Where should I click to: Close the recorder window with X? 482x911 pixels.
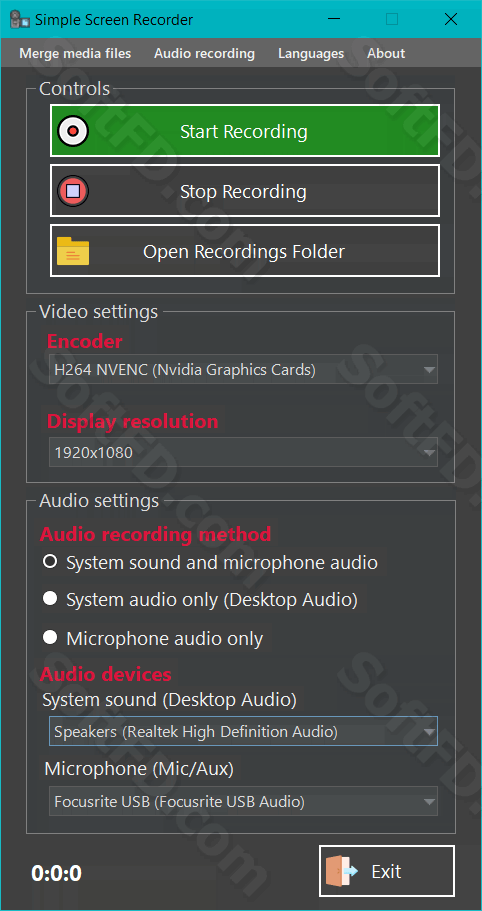coord(451,19)
